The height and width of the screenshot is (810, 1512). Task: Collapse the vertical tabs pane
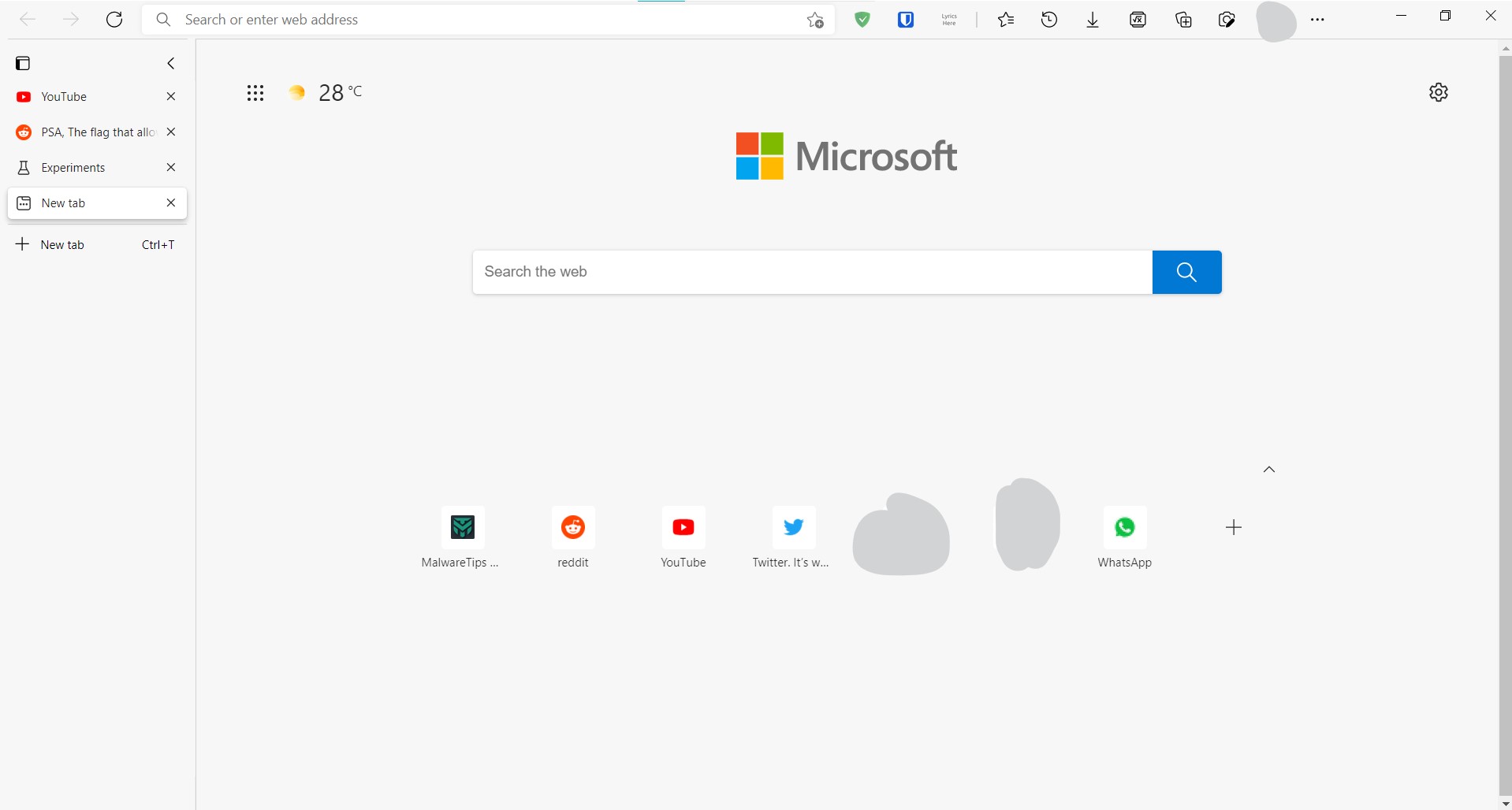click(x=171, y=63)
